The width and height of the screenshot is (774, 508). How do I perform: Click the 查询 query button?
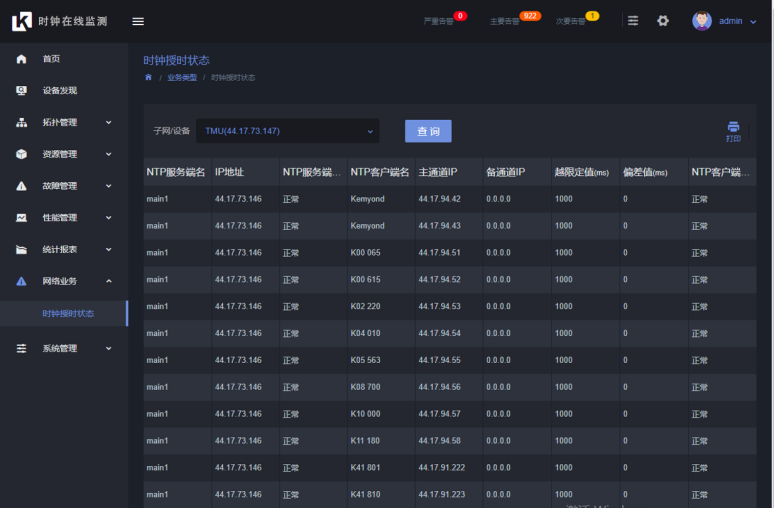(428, 131)
